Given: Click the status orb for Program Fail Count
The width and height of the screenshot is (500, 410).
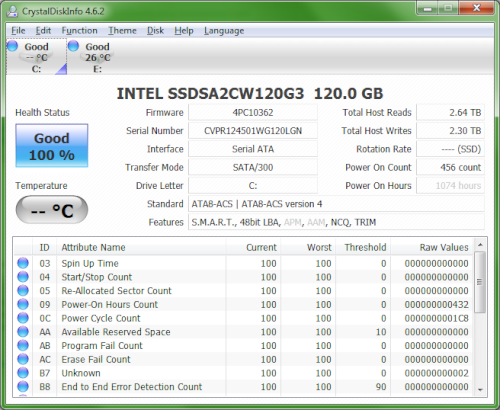Looking at the screenshot, I should [23, 346].
